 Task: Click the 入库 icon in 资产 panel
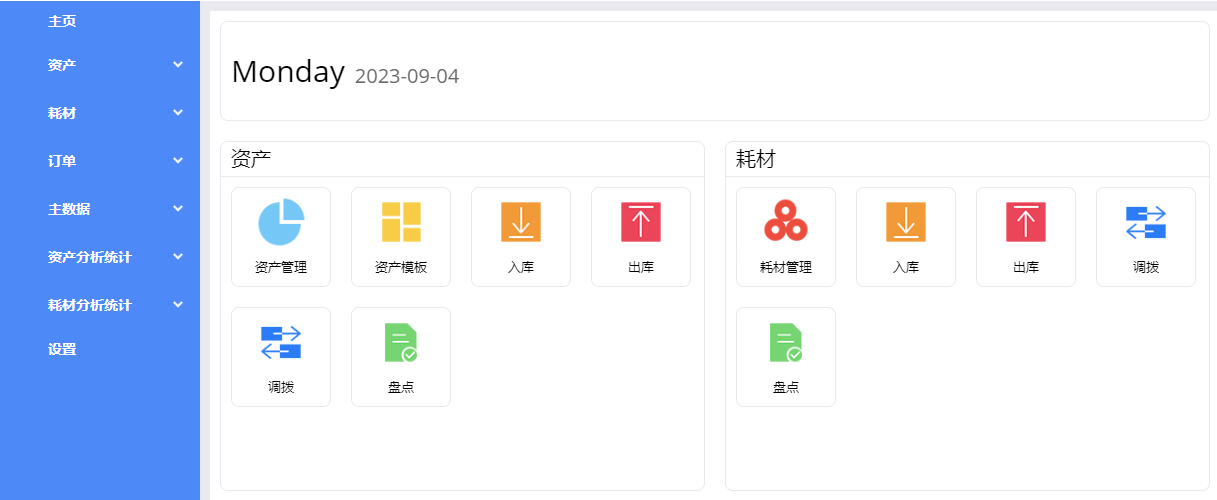coord(521,222)
